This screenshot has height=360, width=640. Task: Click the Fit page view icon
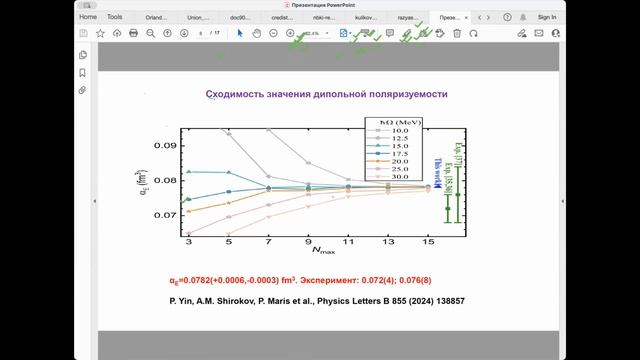[343, 33]
